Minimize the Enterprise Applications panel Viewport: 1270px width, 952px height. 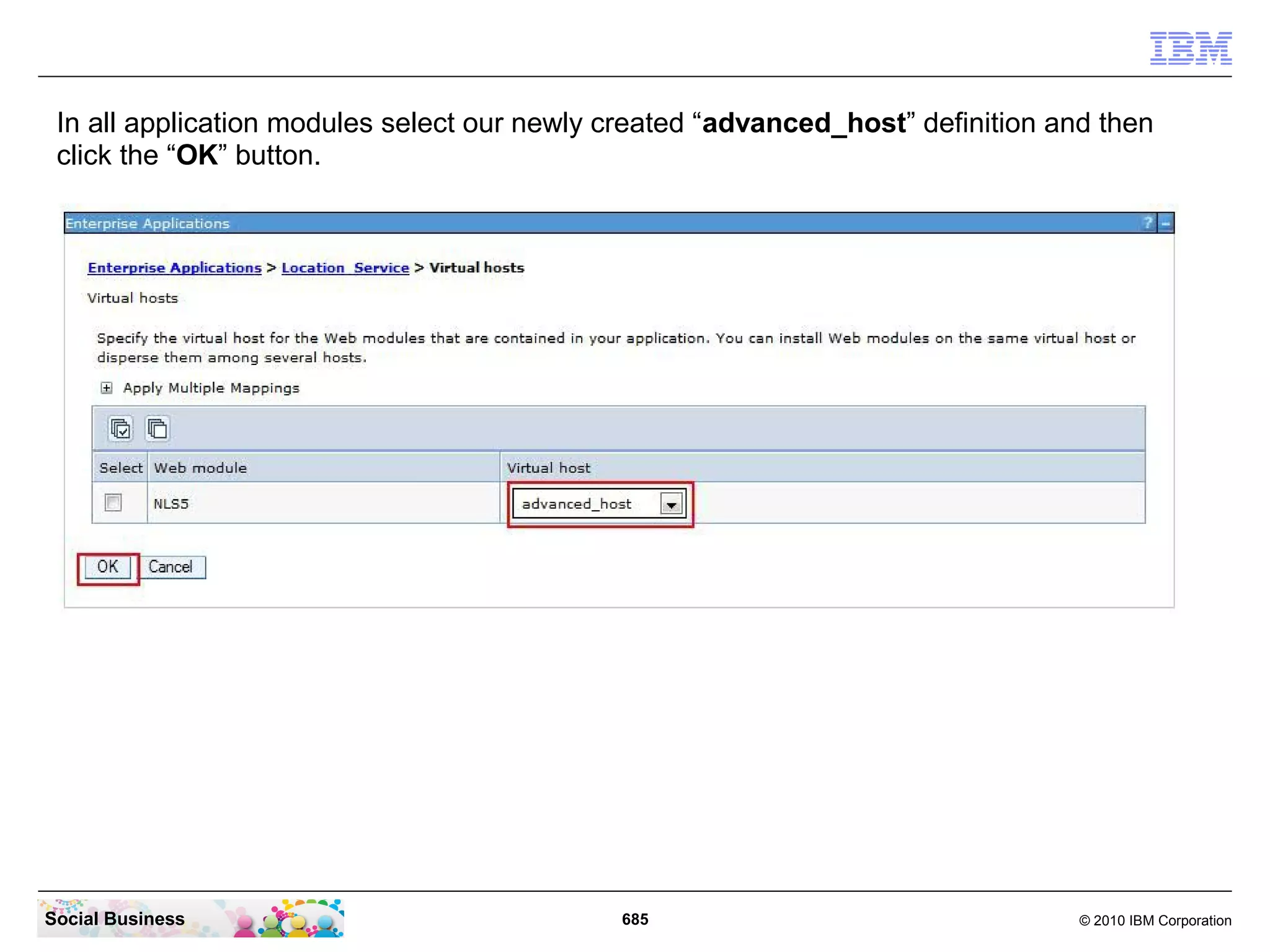tap(1166, 223)
